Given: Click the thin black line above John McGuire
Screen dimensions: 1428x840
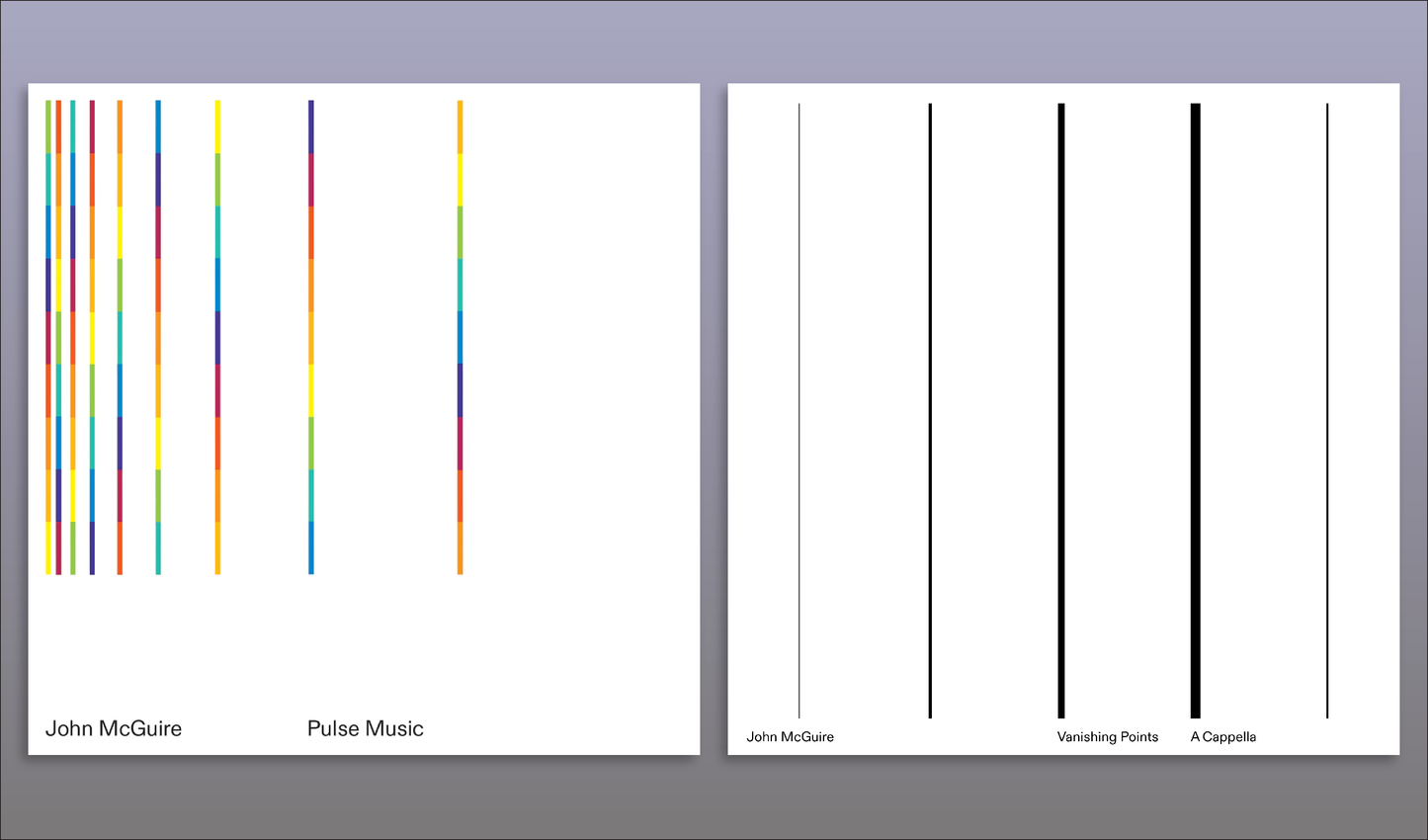Looking at the screenshot, I should (x=798, y=410).
